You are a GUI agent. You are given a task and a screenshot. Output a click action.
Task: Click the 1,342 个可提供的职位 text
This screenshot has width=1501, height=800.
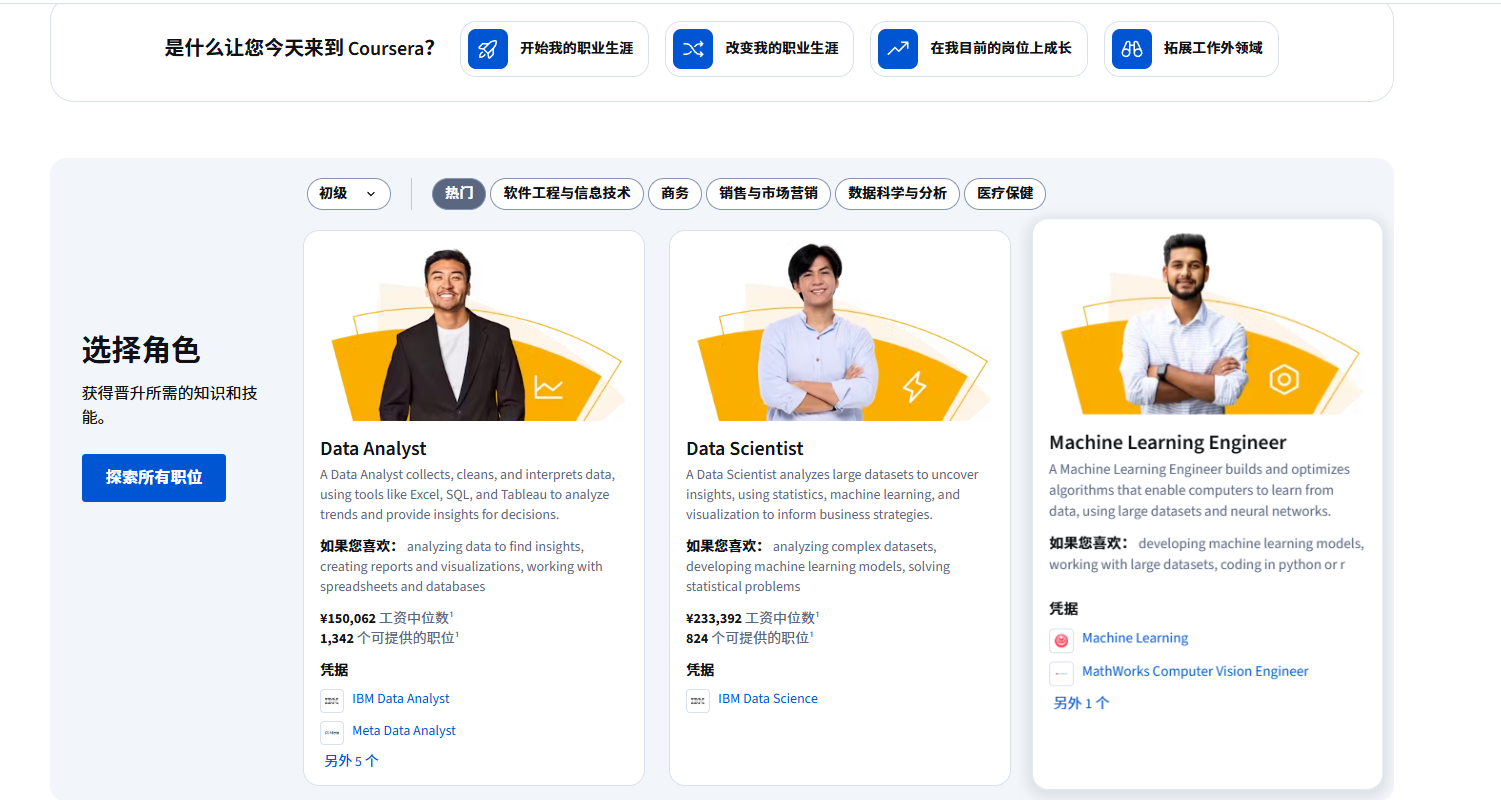(389, 638)
